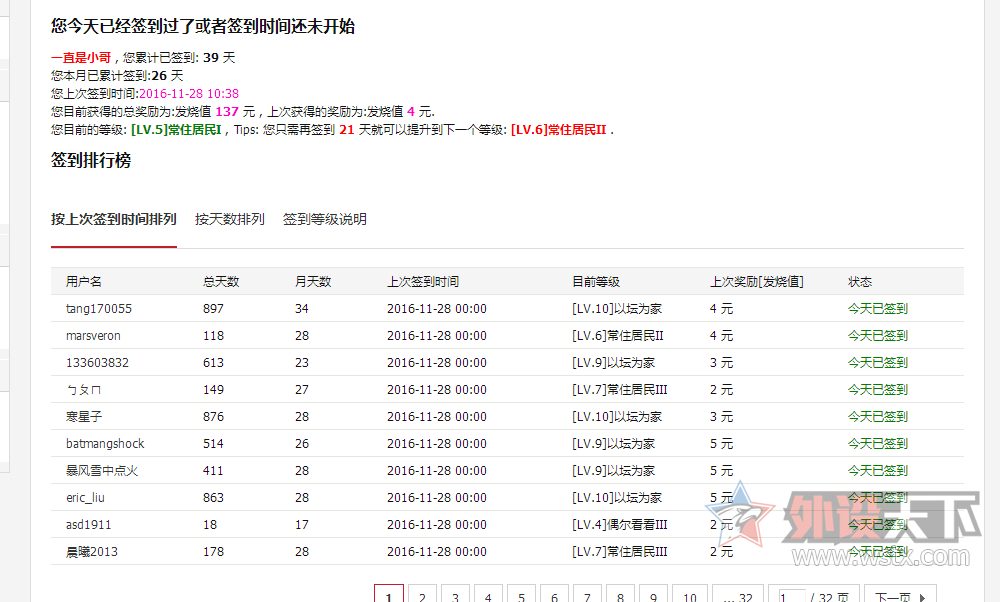
Task: Click on user eric_liu
Action: tap(85, 498)
